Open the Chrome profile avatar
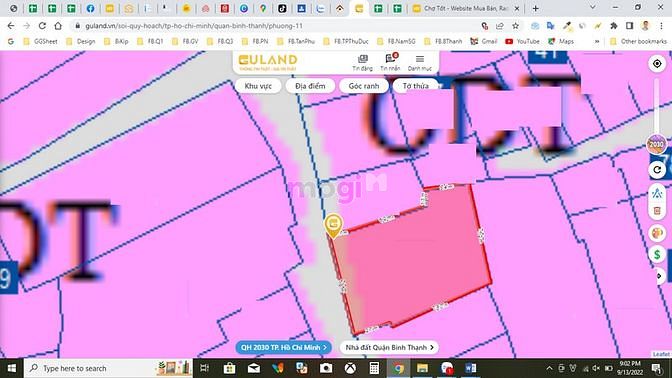 [645, 26]
